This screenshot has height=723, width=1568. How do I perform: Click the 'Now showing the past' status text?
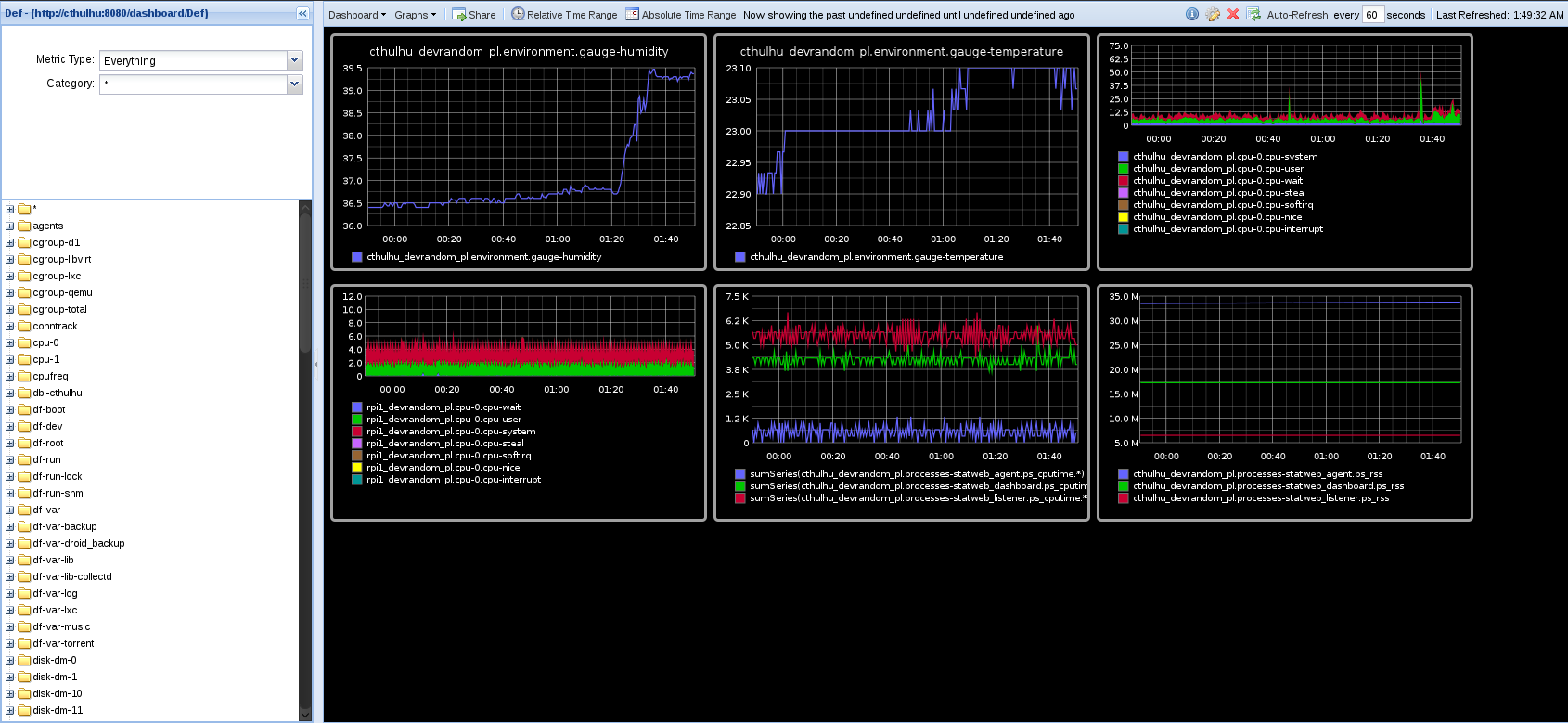909,15
